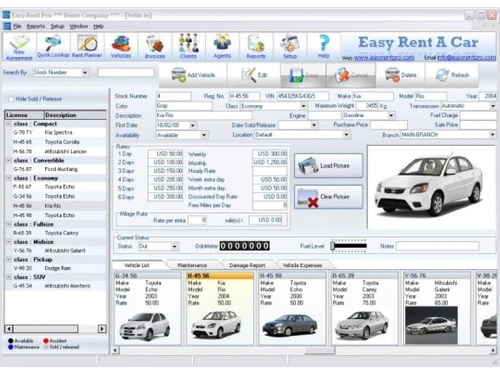Open the Invoices section

[x=155, y=47]
